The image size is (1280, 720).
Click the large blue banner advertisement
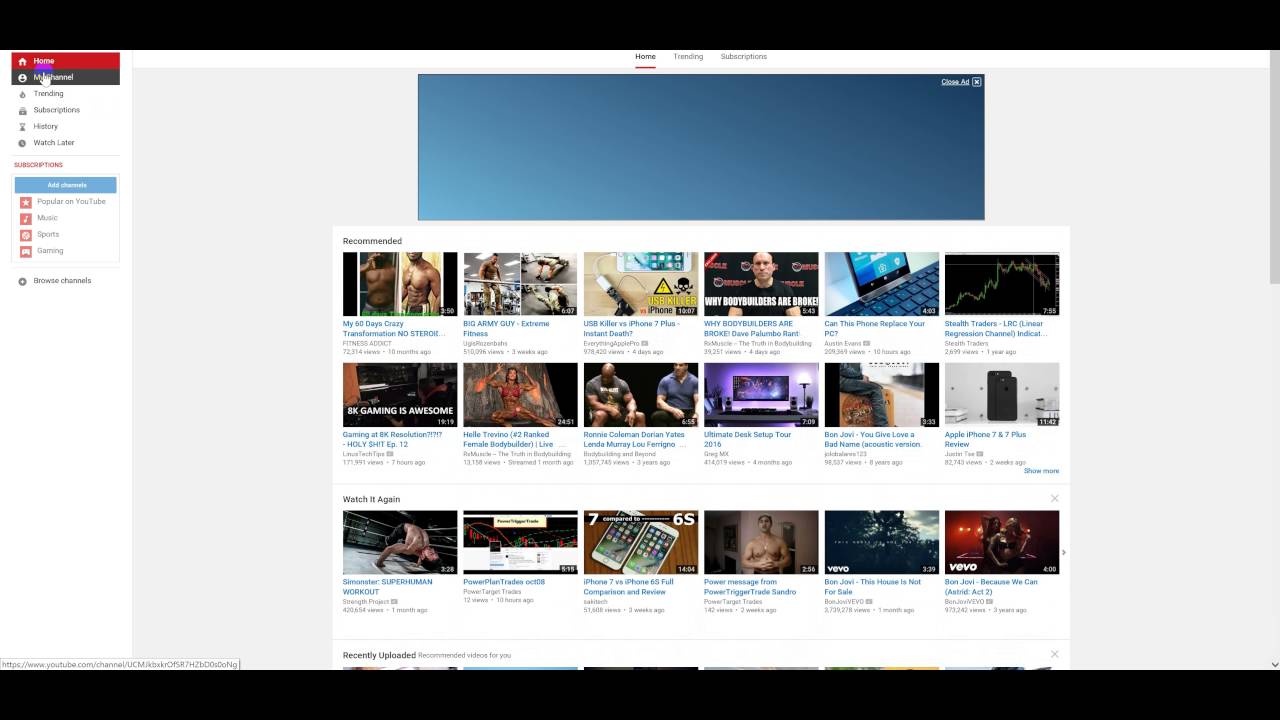701,147
